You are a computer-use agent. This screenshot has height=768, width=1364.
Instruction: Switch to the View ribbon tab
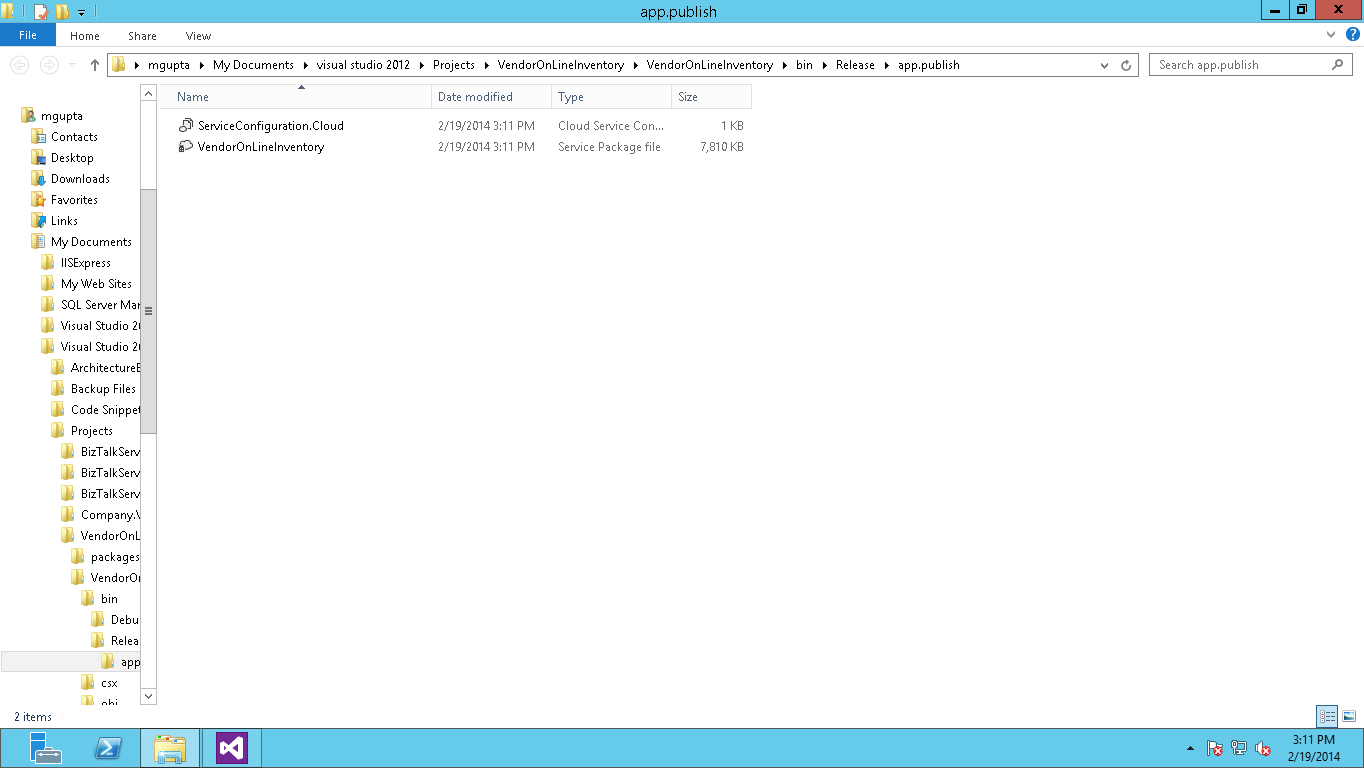[198, 36]
